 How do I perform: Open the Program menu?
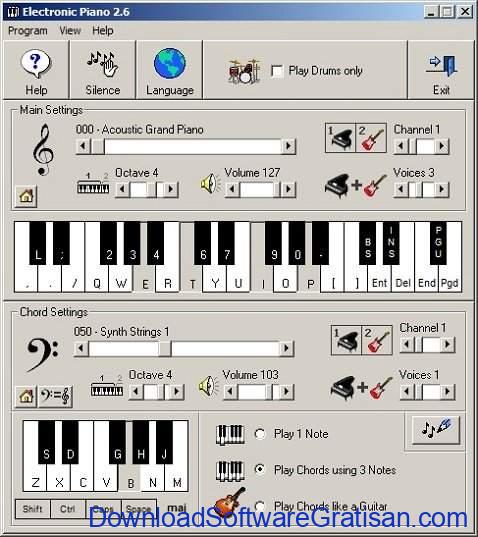(28, 31)
